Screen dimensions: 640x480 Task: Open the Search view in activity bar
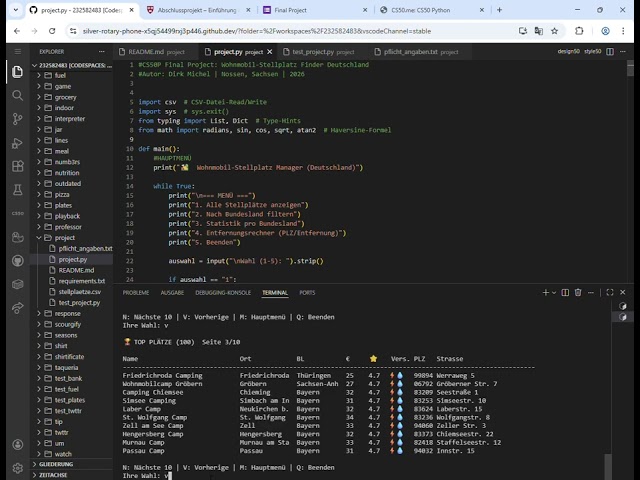point(17,95)
